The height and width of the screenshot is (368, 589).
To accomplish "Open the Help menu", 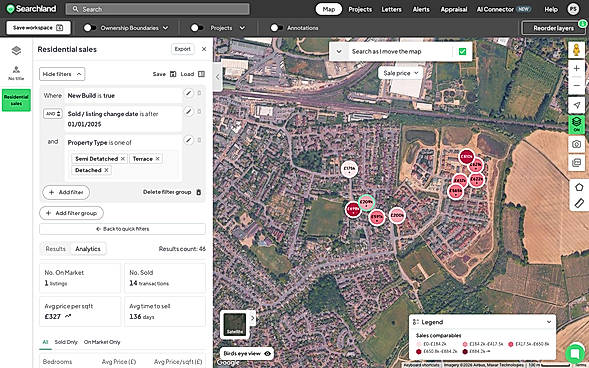I will [551, 9].
